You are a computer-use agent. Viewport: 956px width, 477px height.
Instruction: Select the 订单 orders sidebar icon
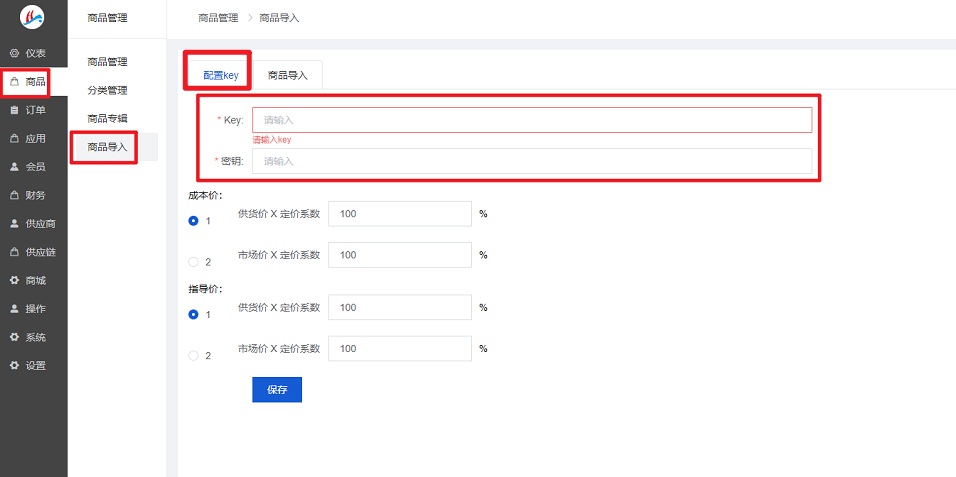pos(15,110)
